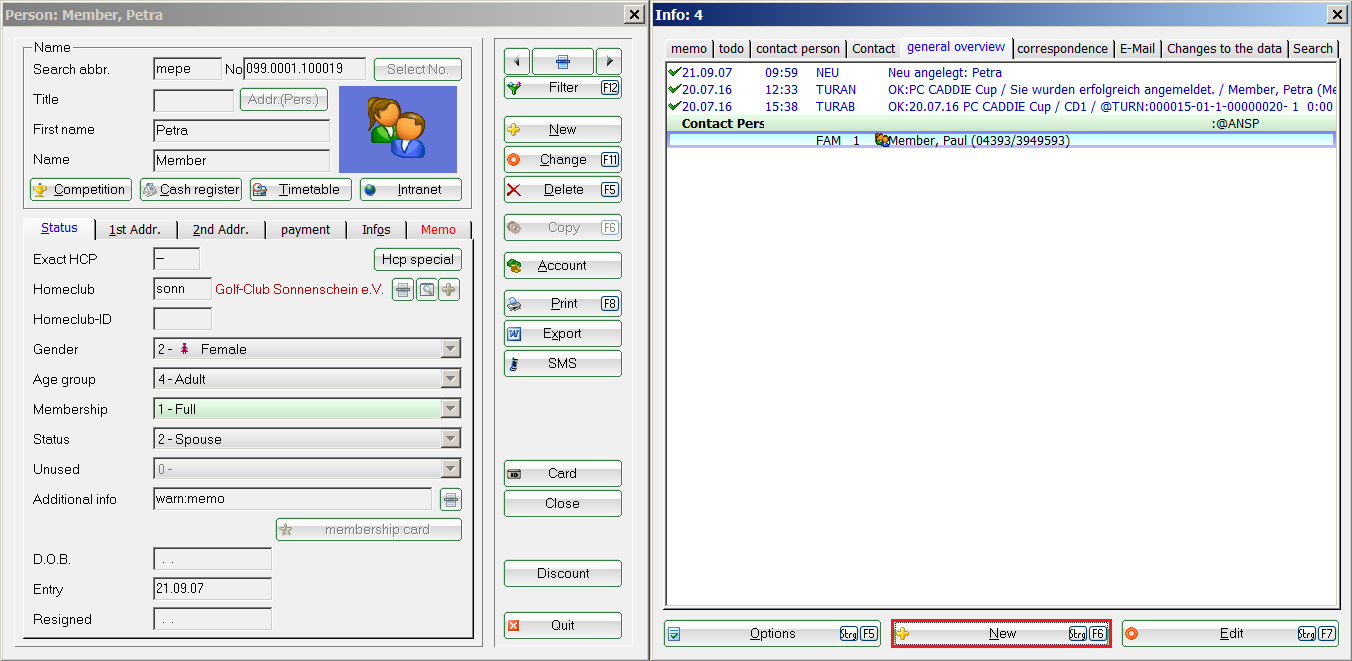Click the plus icon beside Homeclub
This screenshot has width=1352, height=661.
[x=449, y=290]
